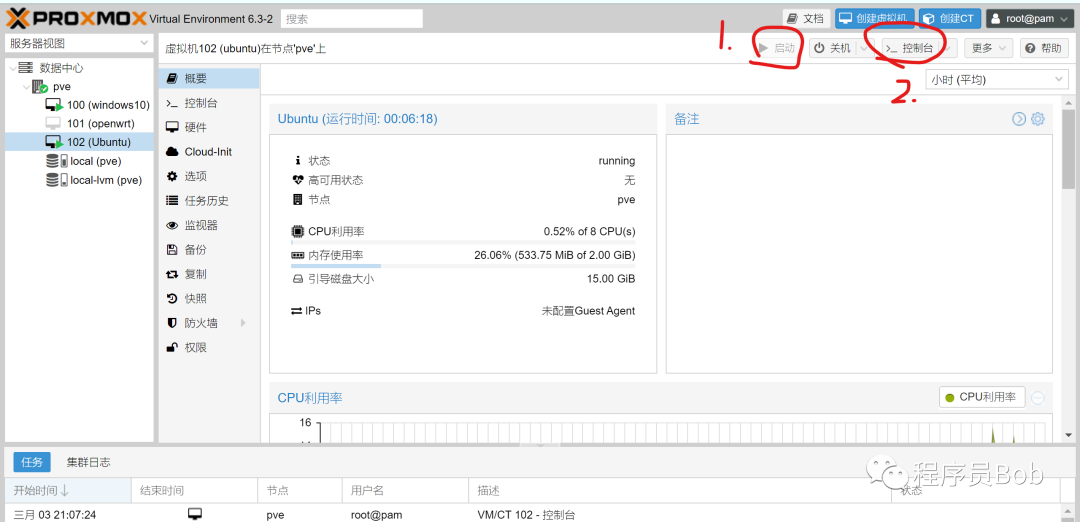The width and height of the screenshot is (1080, 522).
Task: Click the 备注 panel gear edit icon
Action: click(x=1037, y=119)
